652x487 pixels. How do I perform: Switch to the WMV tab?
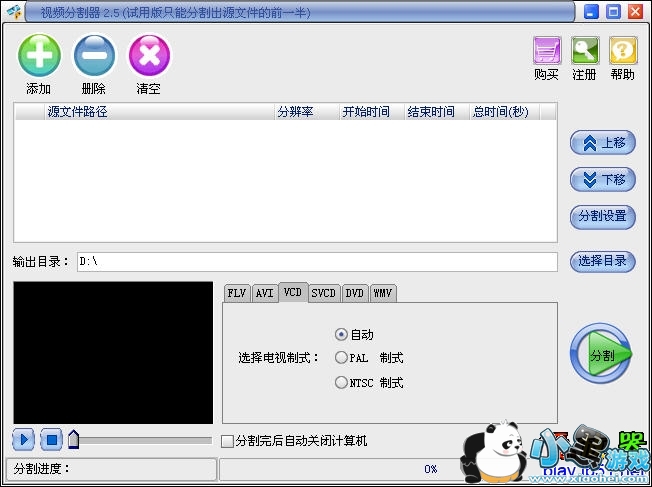[383, 294]
